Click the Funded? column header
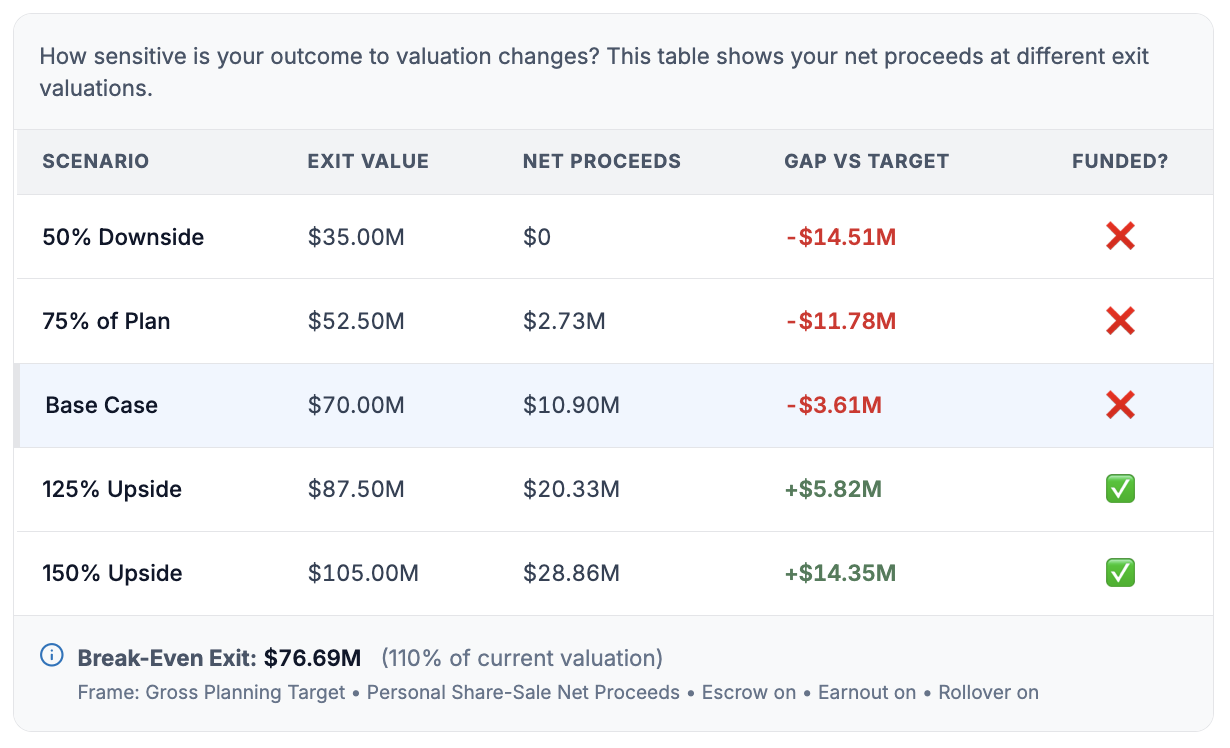Image resolution: width=1230 pixels, height=748 pixels. coord(1120,161)
